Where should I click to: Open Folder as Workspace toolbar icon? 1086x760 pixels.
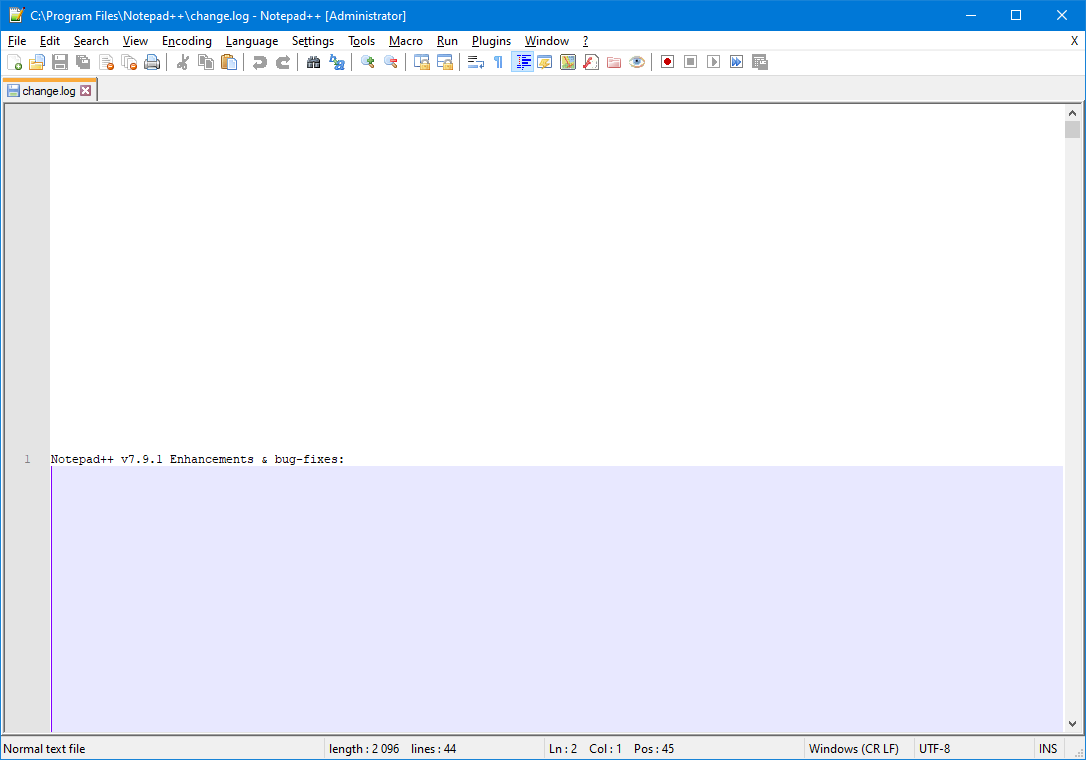point(614,62)
